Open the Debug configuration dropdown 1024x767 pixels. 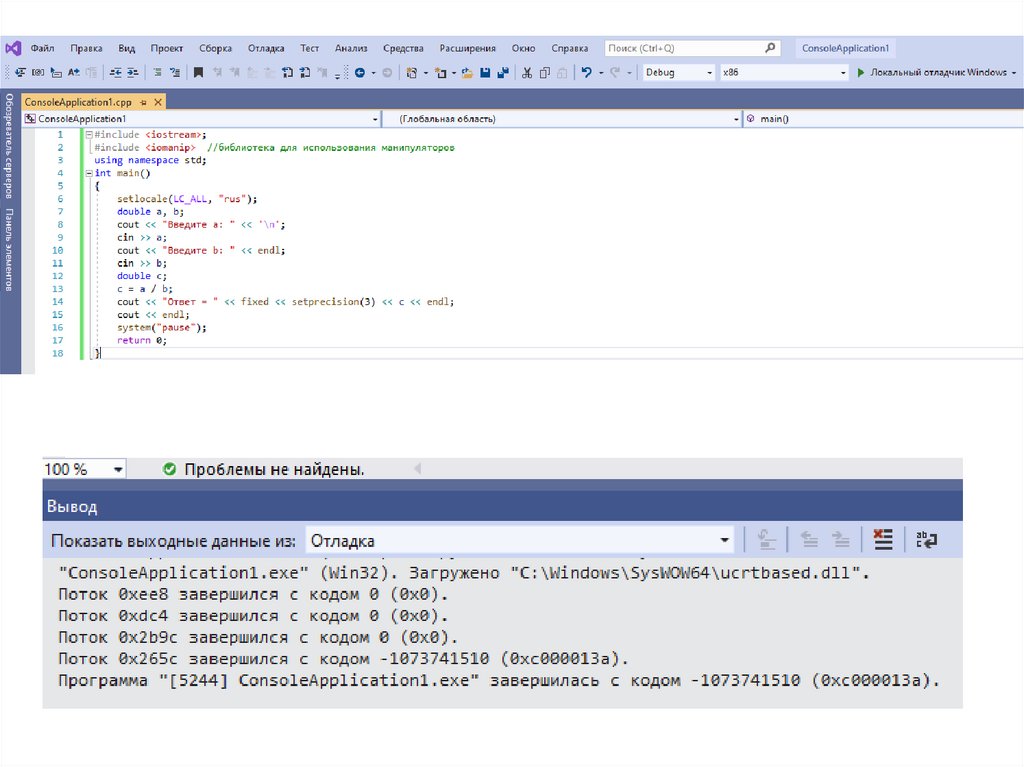coord(710,73)
